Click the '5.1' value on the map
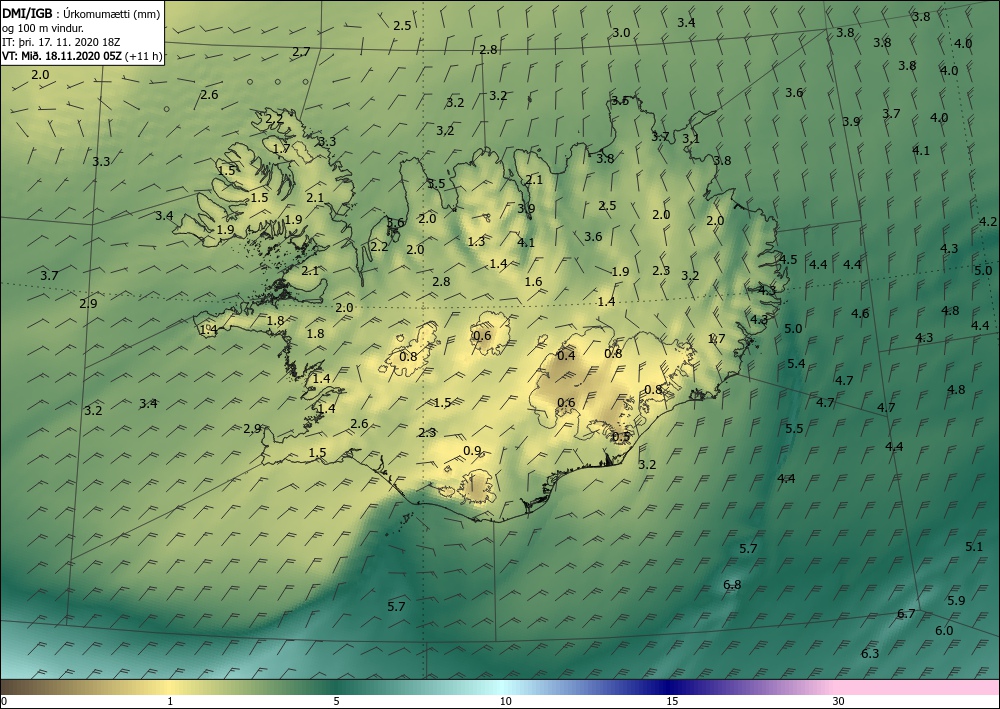The height and width of the screenshot is (709, 1000). [x=974, y=546]
